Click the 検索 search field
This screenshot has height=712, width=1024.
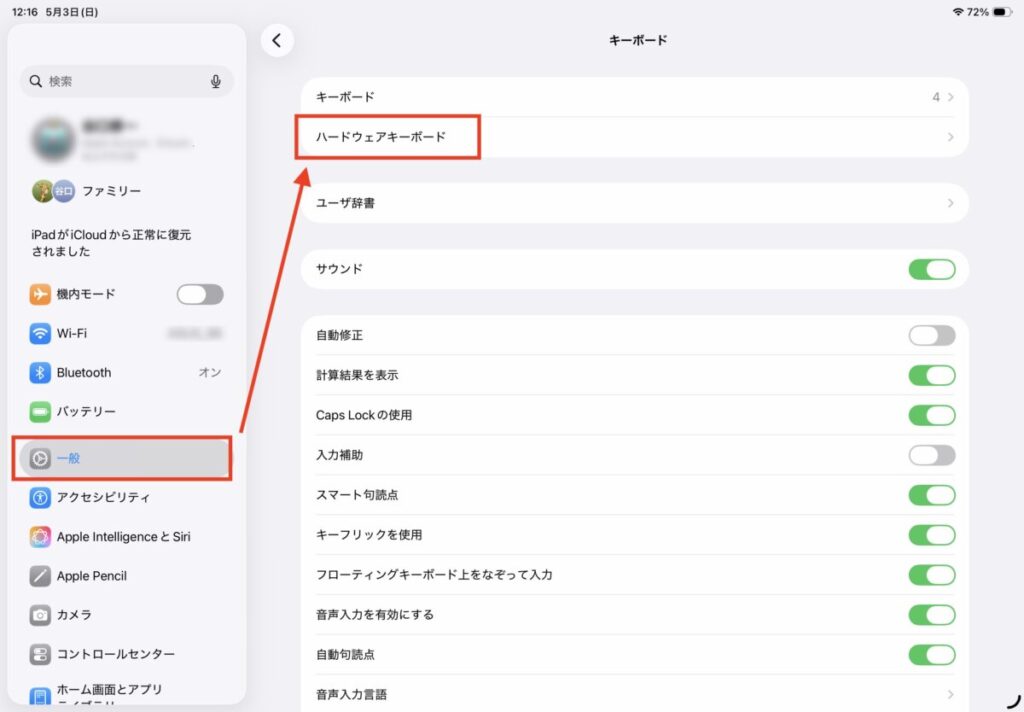[127, 81]
